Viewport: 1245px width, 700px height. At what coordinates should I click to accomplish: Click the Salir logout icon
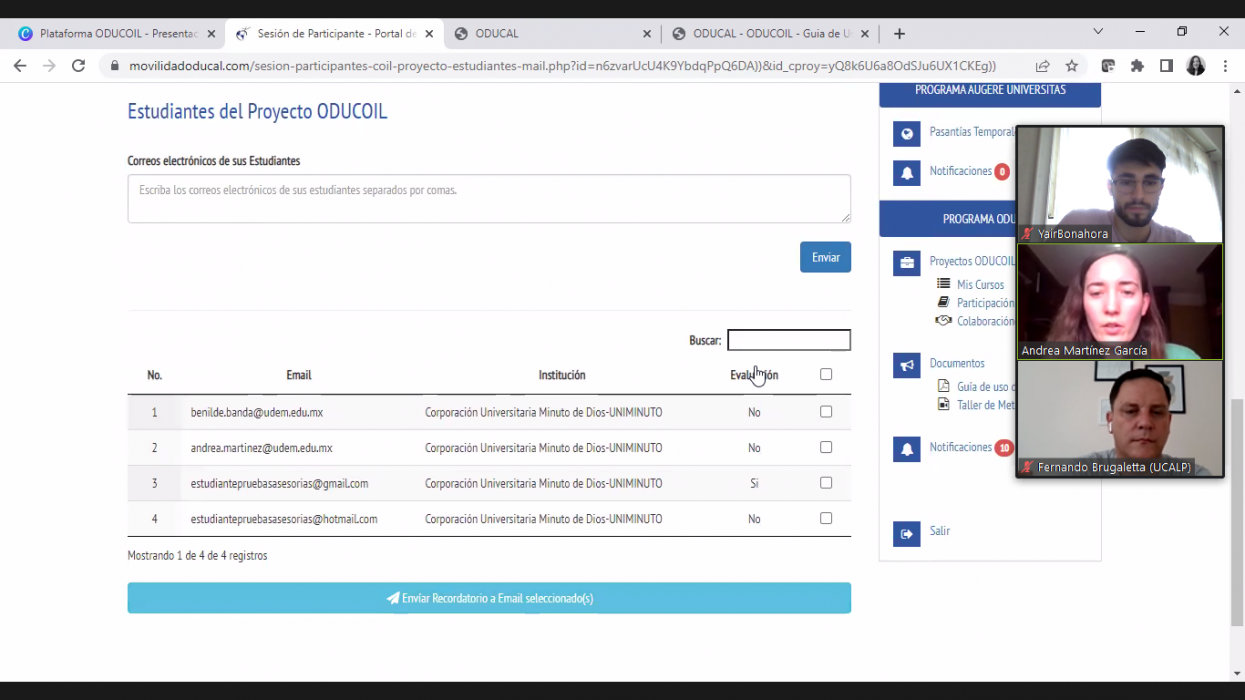point(906,534)
